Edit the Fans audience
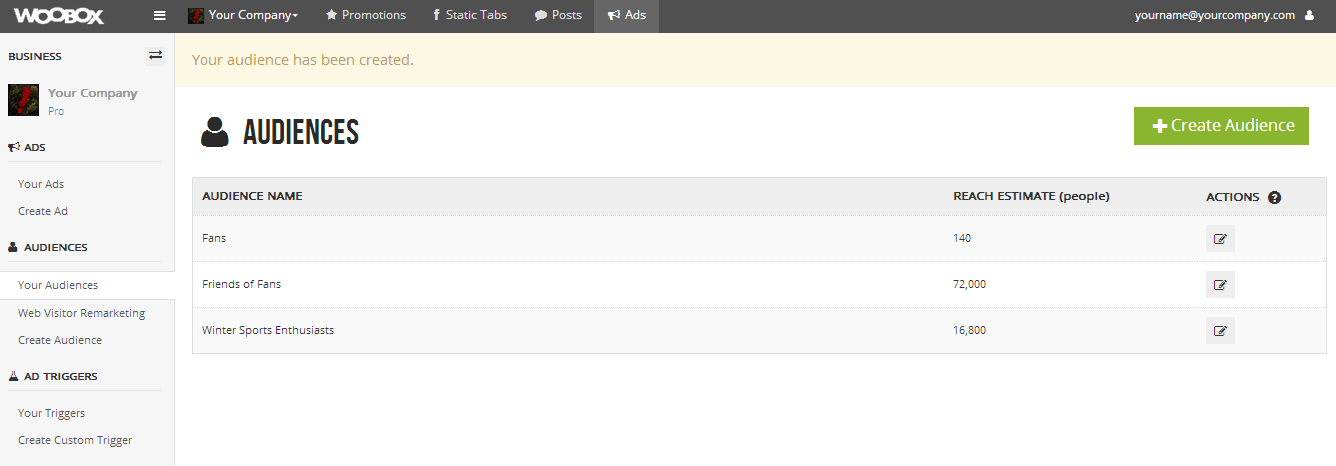The width and height of the screenshot is (1336, 466). pyautogui.click(x=1220, y=239)
